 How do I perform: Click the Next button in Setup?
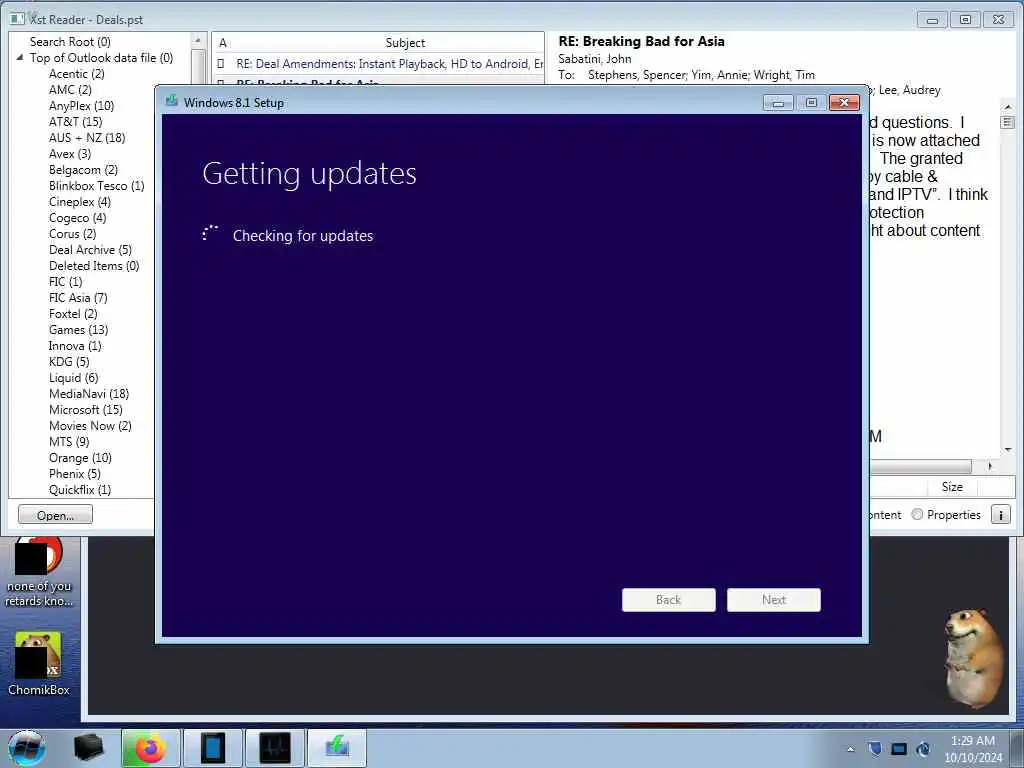774,600
